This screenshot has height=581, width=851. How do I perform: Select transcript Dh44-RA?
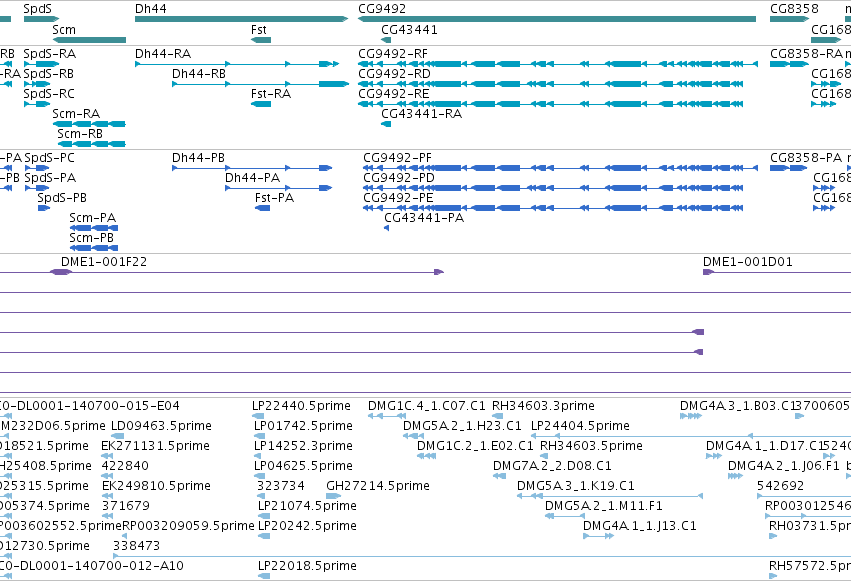237,64
